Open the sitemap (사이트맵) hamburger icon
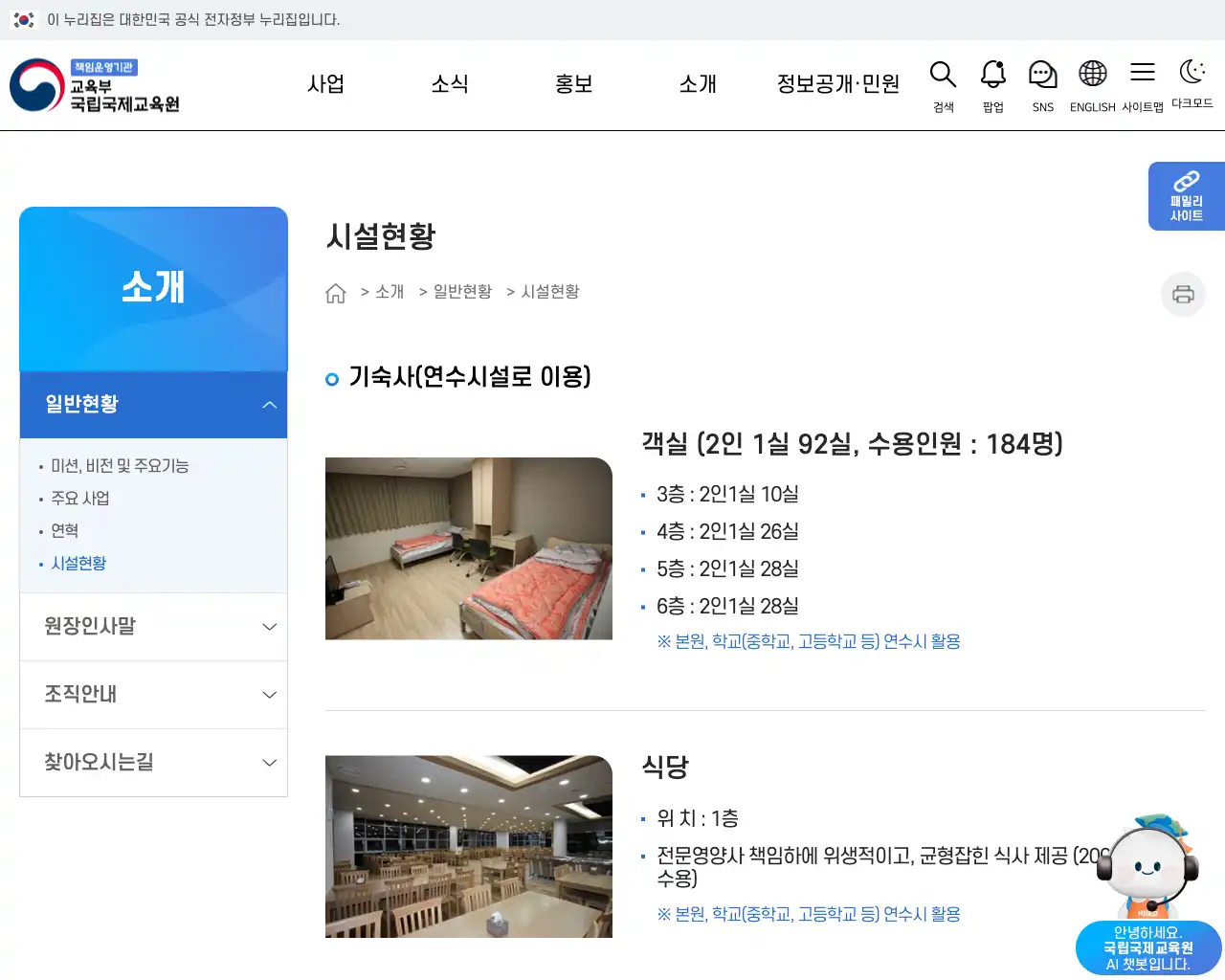Screen dimensions: 1225x980 (x=1143, y=86)
